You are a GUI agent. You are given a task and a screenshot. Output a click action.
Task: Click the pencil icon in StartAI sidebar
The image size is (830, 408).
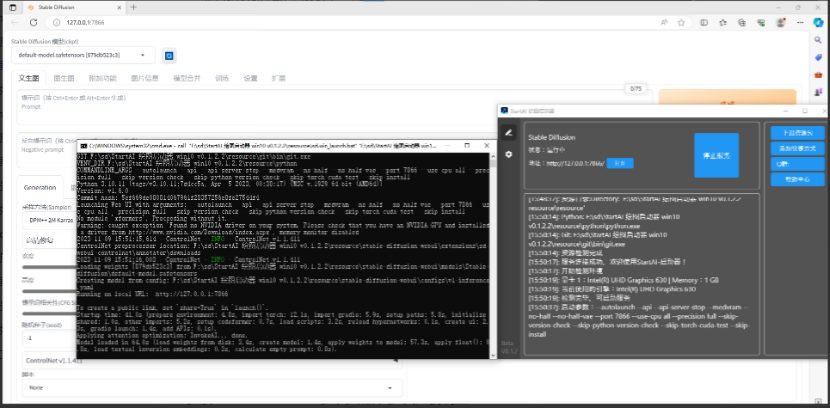point(509,133)
